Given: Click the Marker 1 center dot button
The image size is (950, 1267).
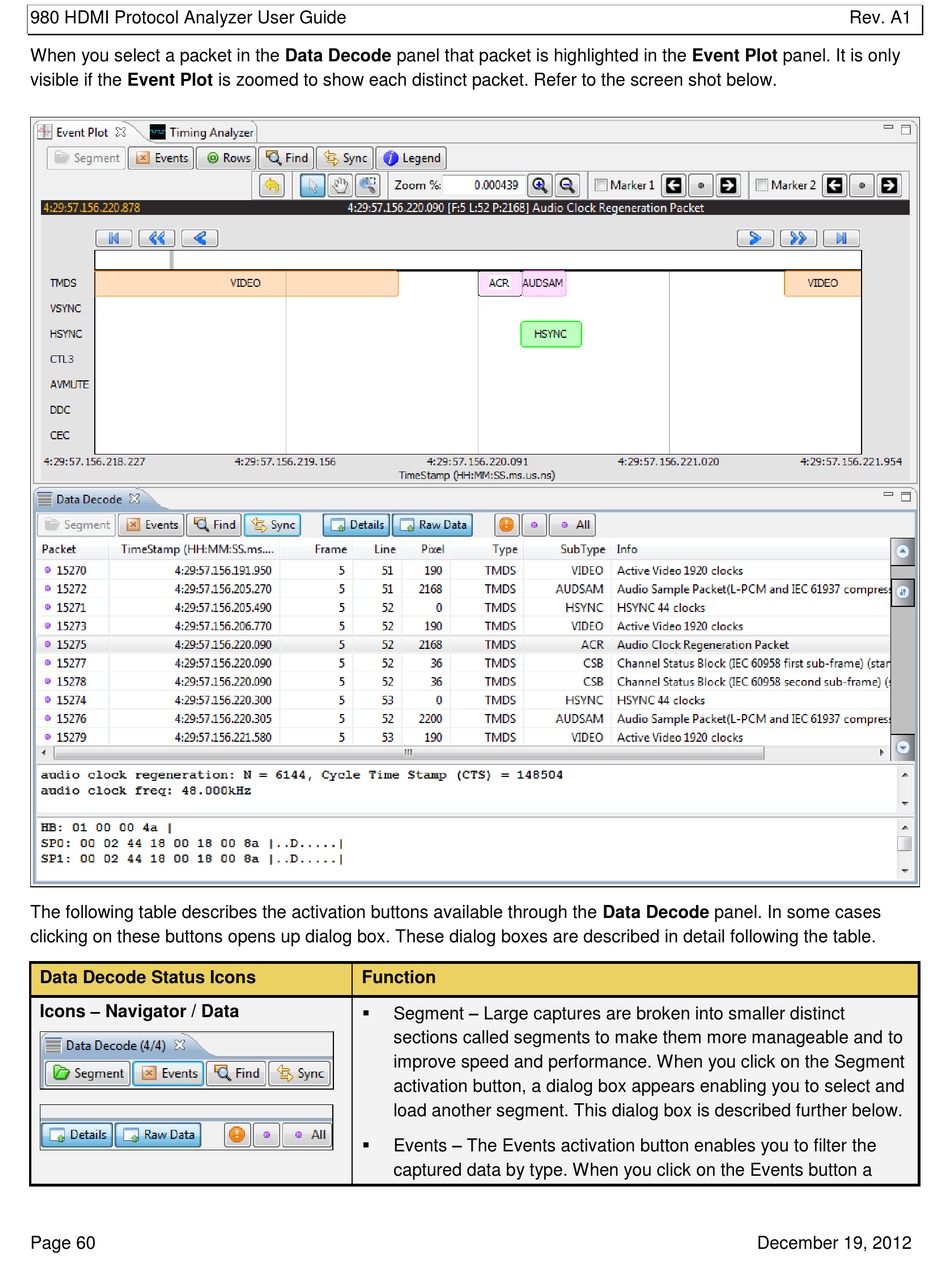Looking at the screenshot, I should click(x=701, y=185).
